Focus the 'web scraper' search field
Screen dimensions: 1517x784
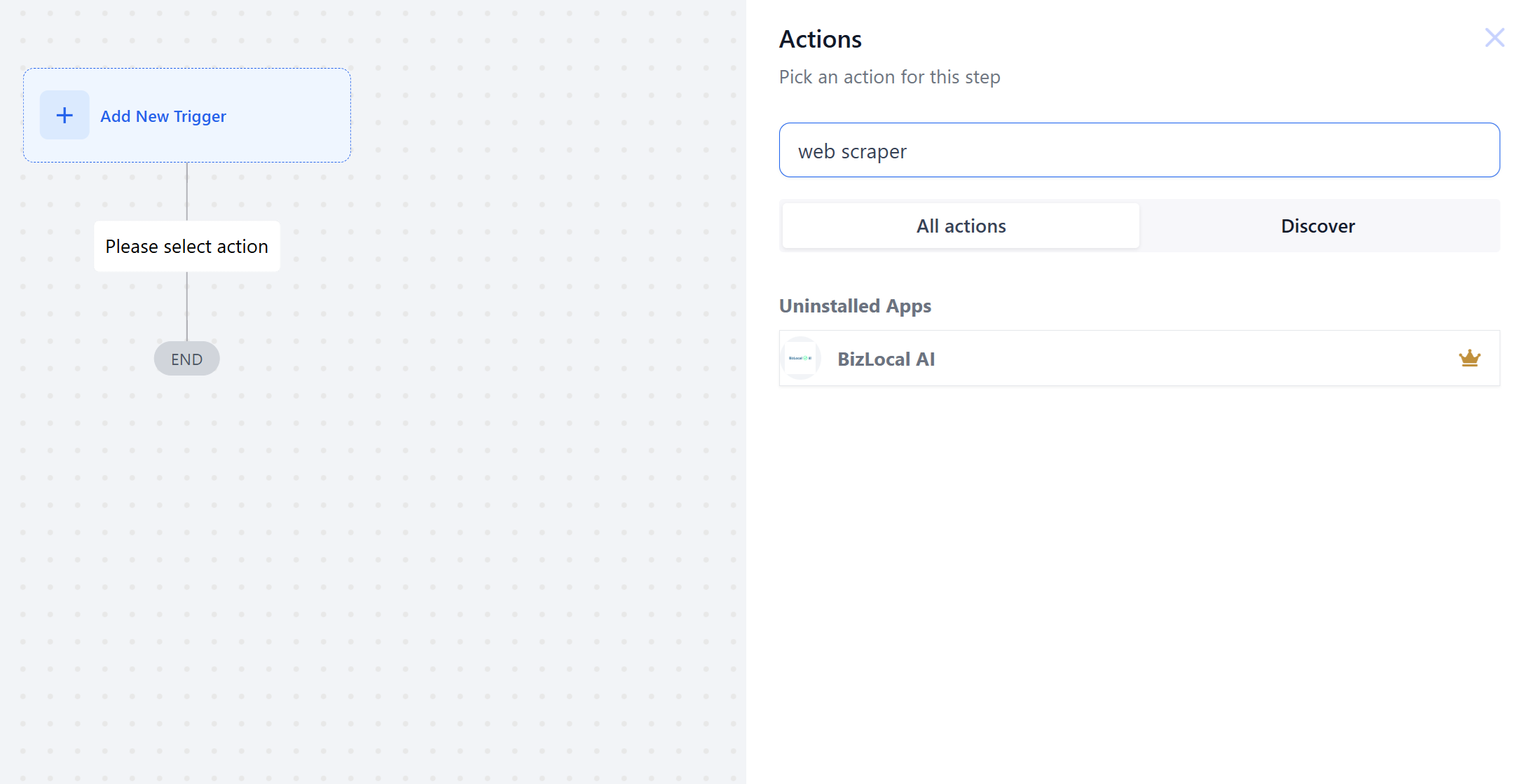1139,151
